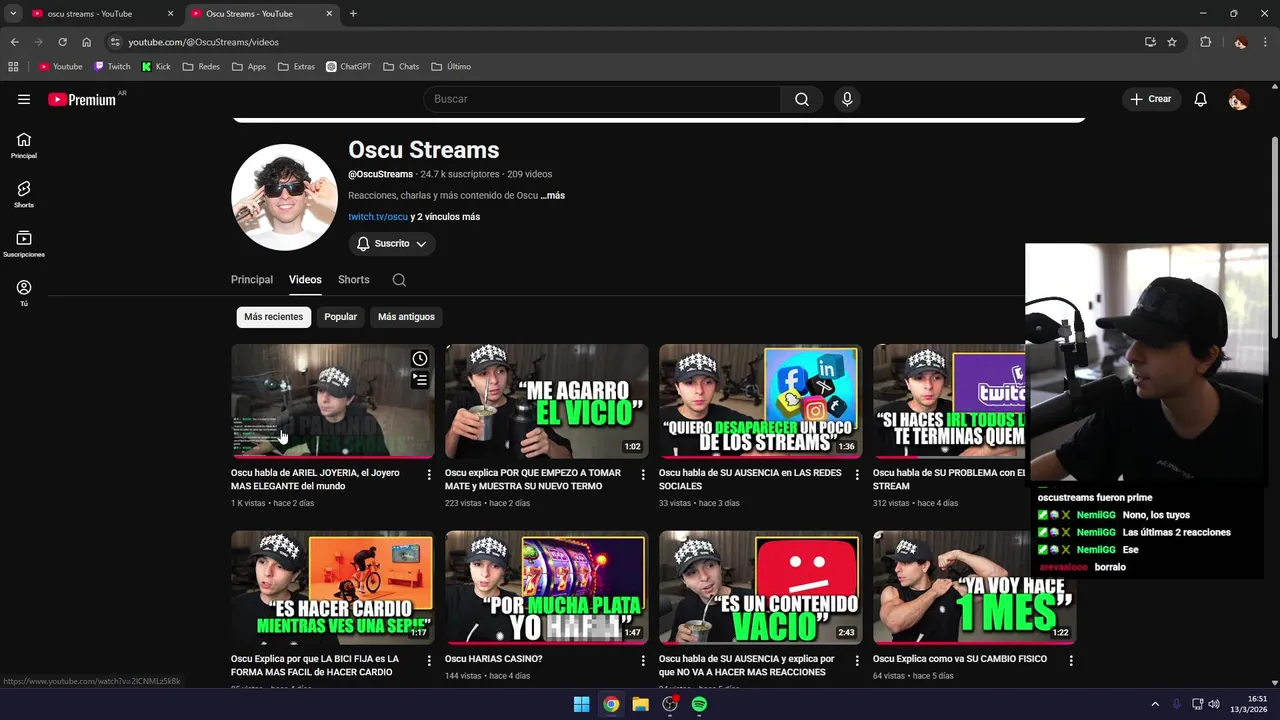The image size is (1280, 720).
Task: Open the twitch.tv/oscu link
Action: pyautogui.click(x=378, y=217)
